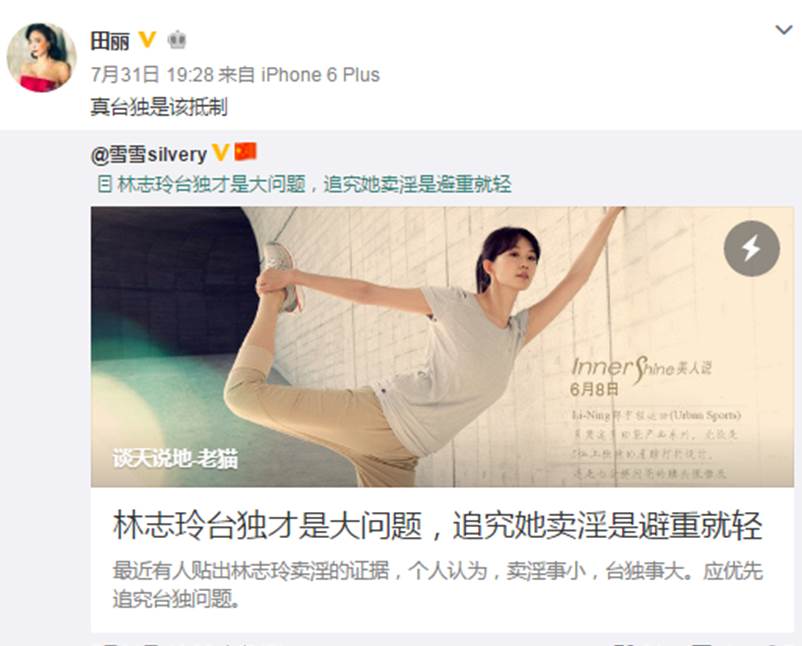Viewport: 802px width, 646px height.
Task: Open the post timestamp 7月31日 19:28
Action: tap(152, 75)
